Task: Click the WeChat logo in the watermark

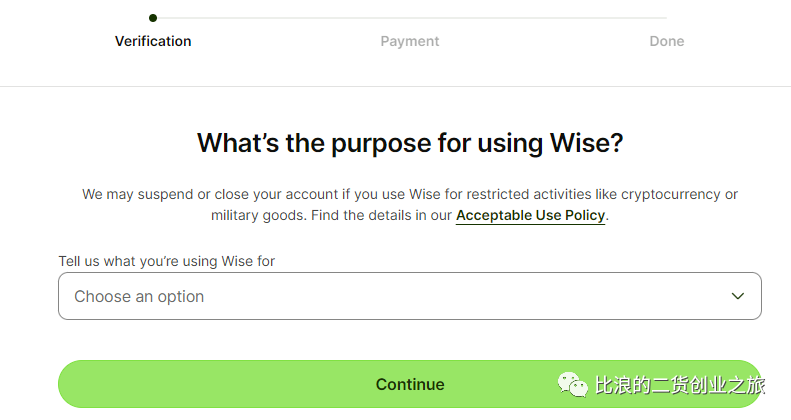Action: click(573, 385)
